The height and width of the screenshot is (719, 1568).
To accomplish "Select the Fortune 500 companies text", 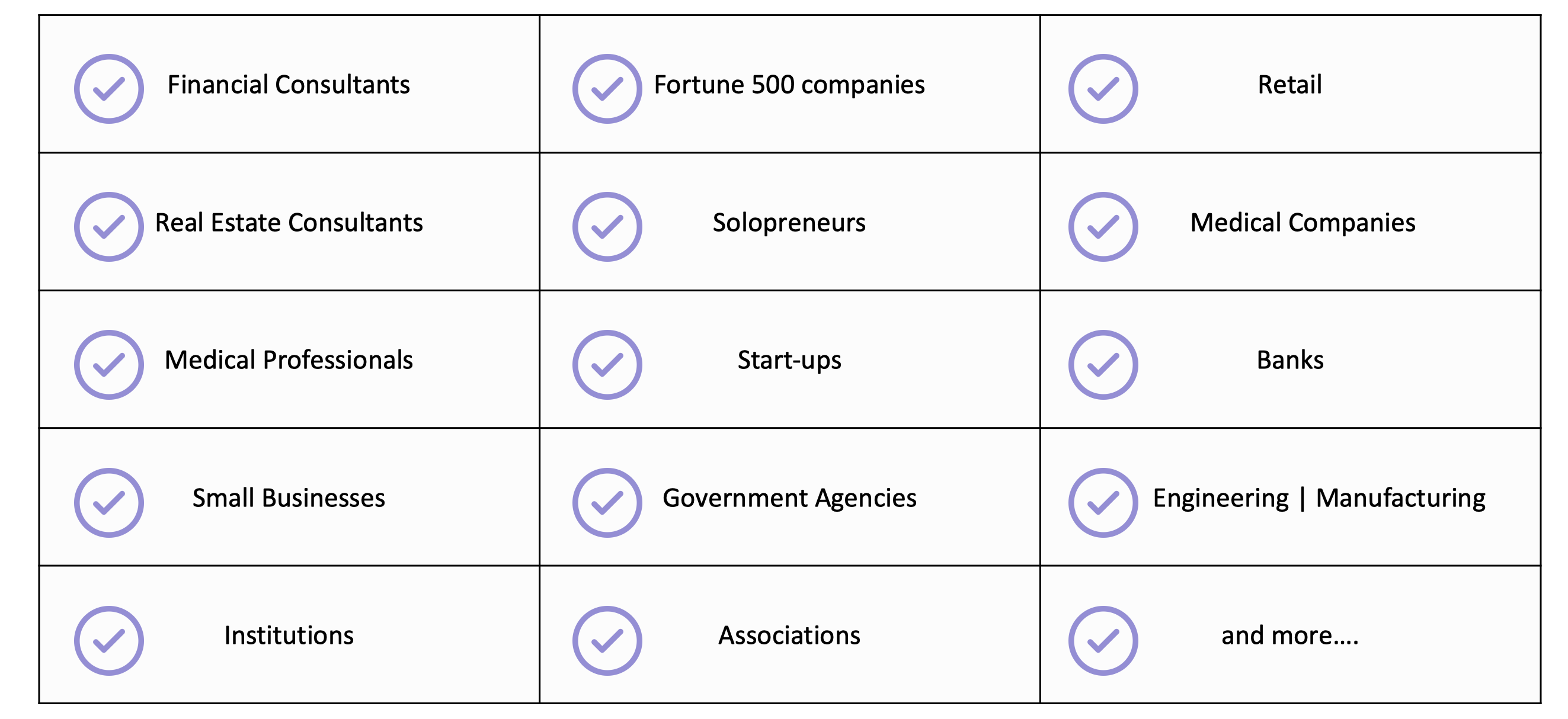I will [789, 85].
